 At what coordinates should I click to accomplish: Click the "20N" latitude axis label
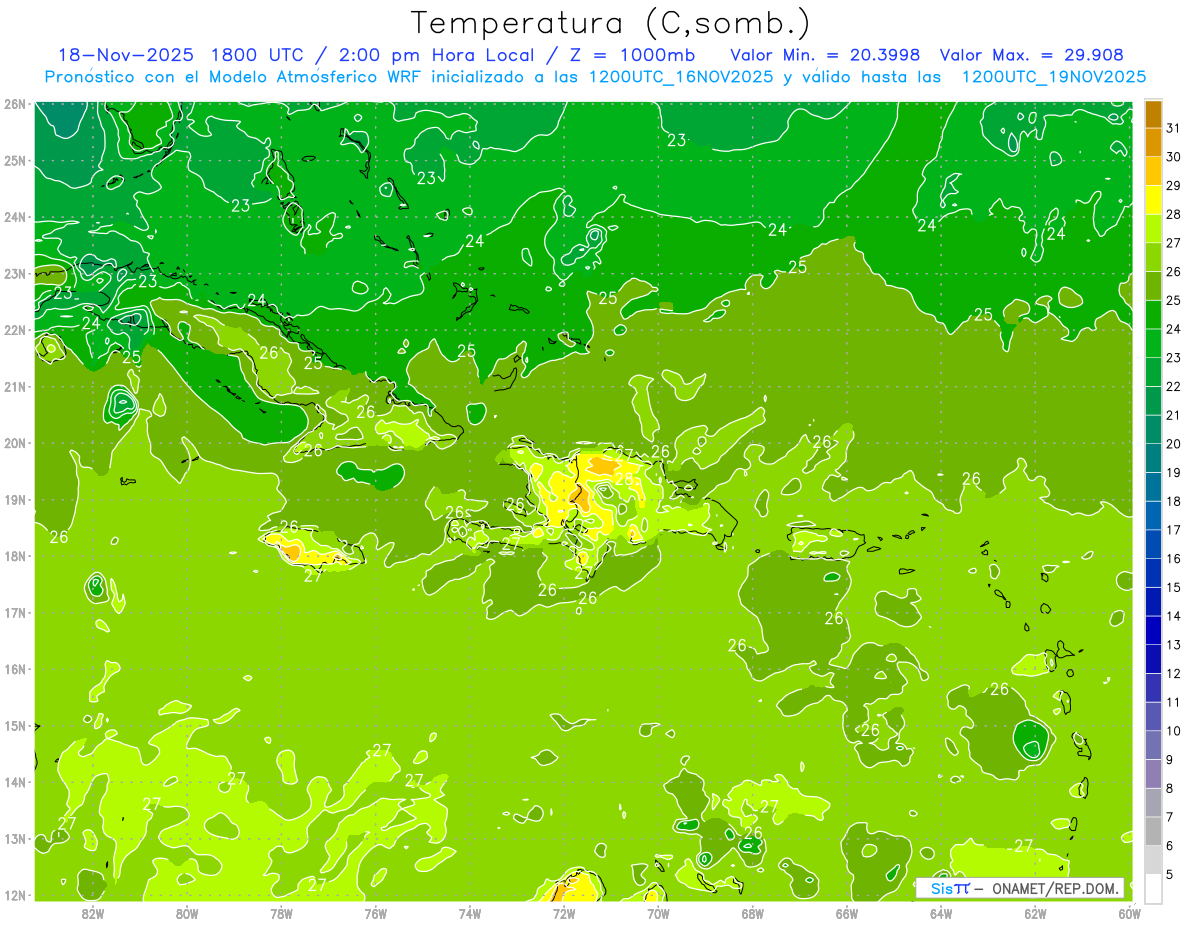pos(16,443)
